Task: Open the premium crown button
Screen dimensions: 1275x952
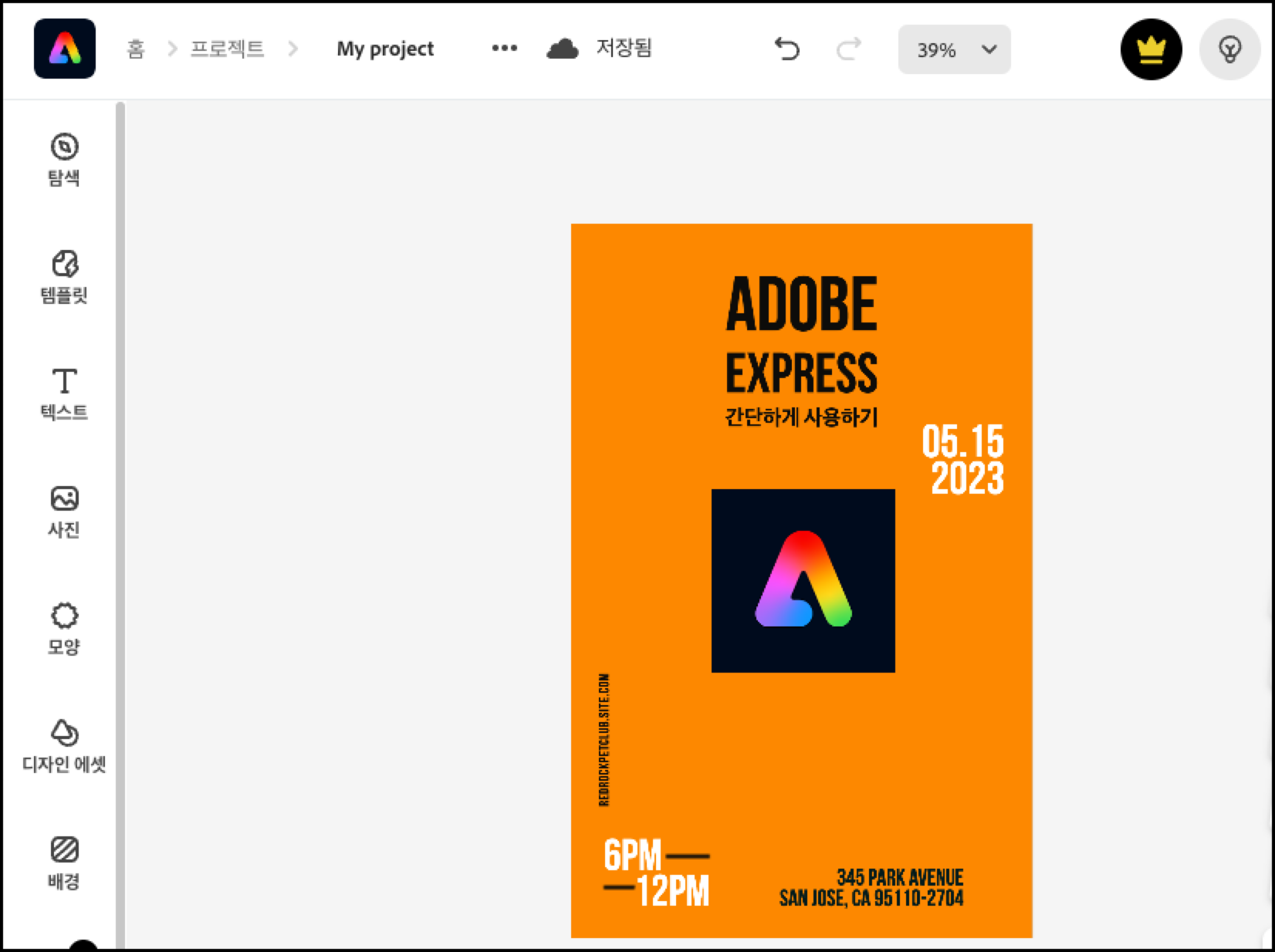Action: pos(1151,49)
